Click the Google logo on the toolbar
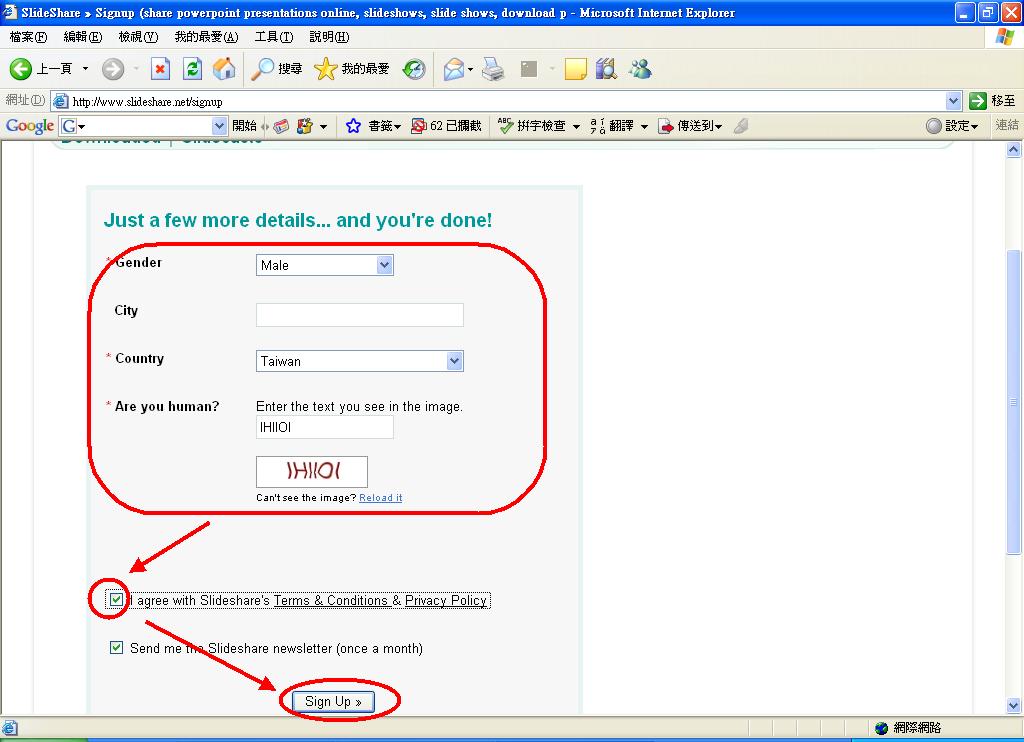 (29, 125)
